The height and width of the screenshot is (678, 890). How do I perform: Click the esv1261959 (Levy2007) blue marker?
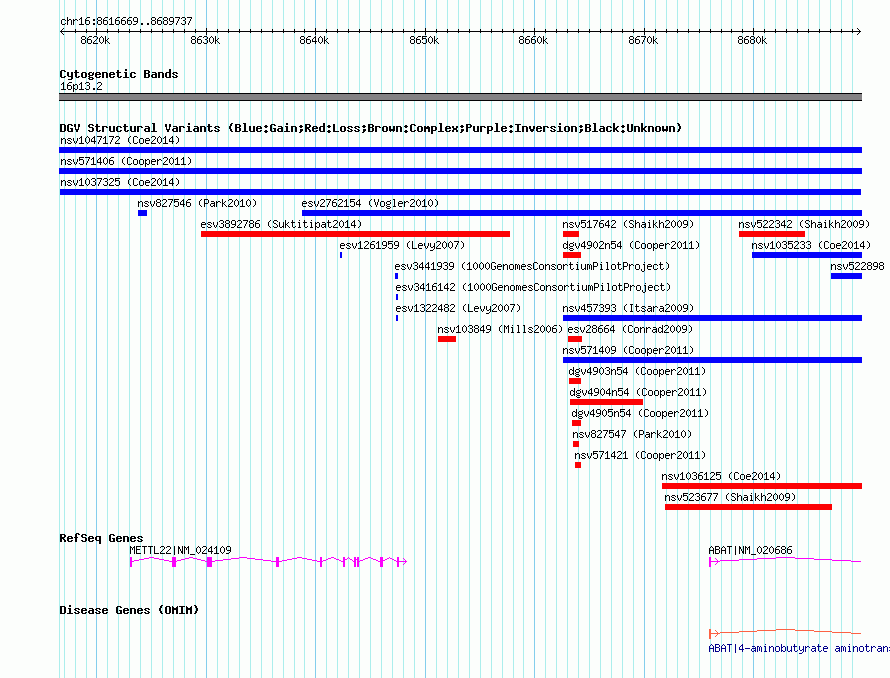(341, 255)
